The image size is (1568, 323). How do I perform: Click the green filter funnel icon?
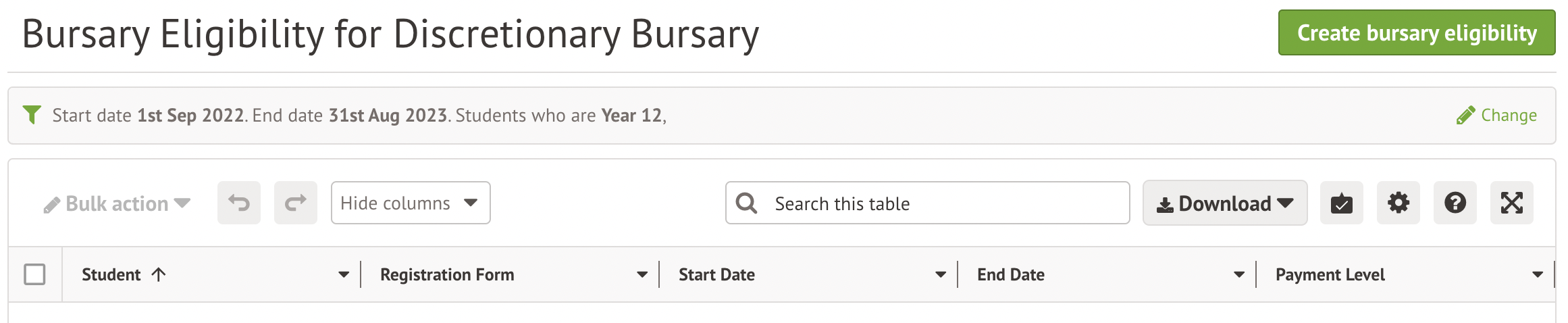(32, 115)
